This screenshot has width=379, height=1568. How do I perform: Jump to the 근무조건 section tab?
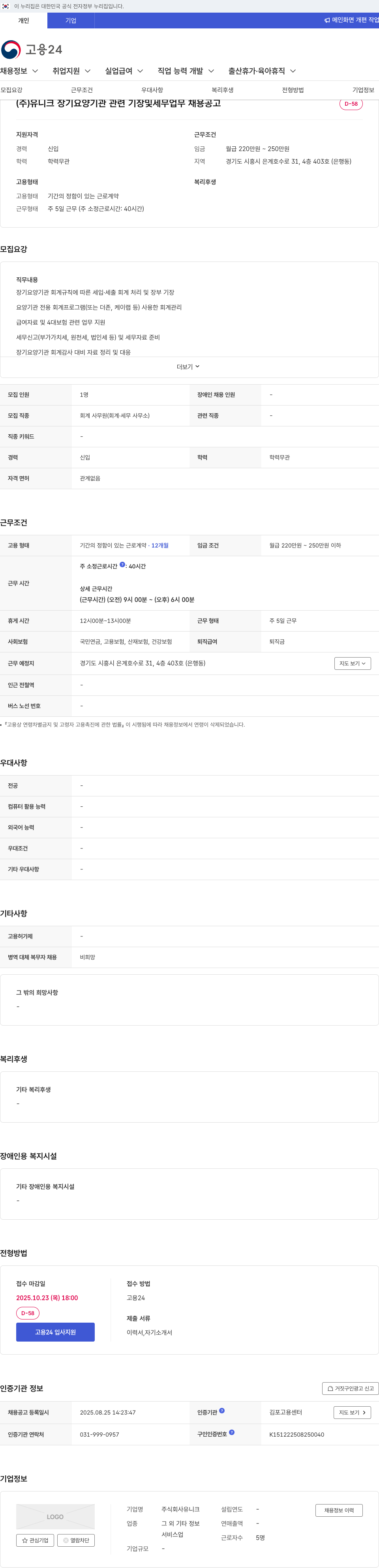(x=82, y=90)
